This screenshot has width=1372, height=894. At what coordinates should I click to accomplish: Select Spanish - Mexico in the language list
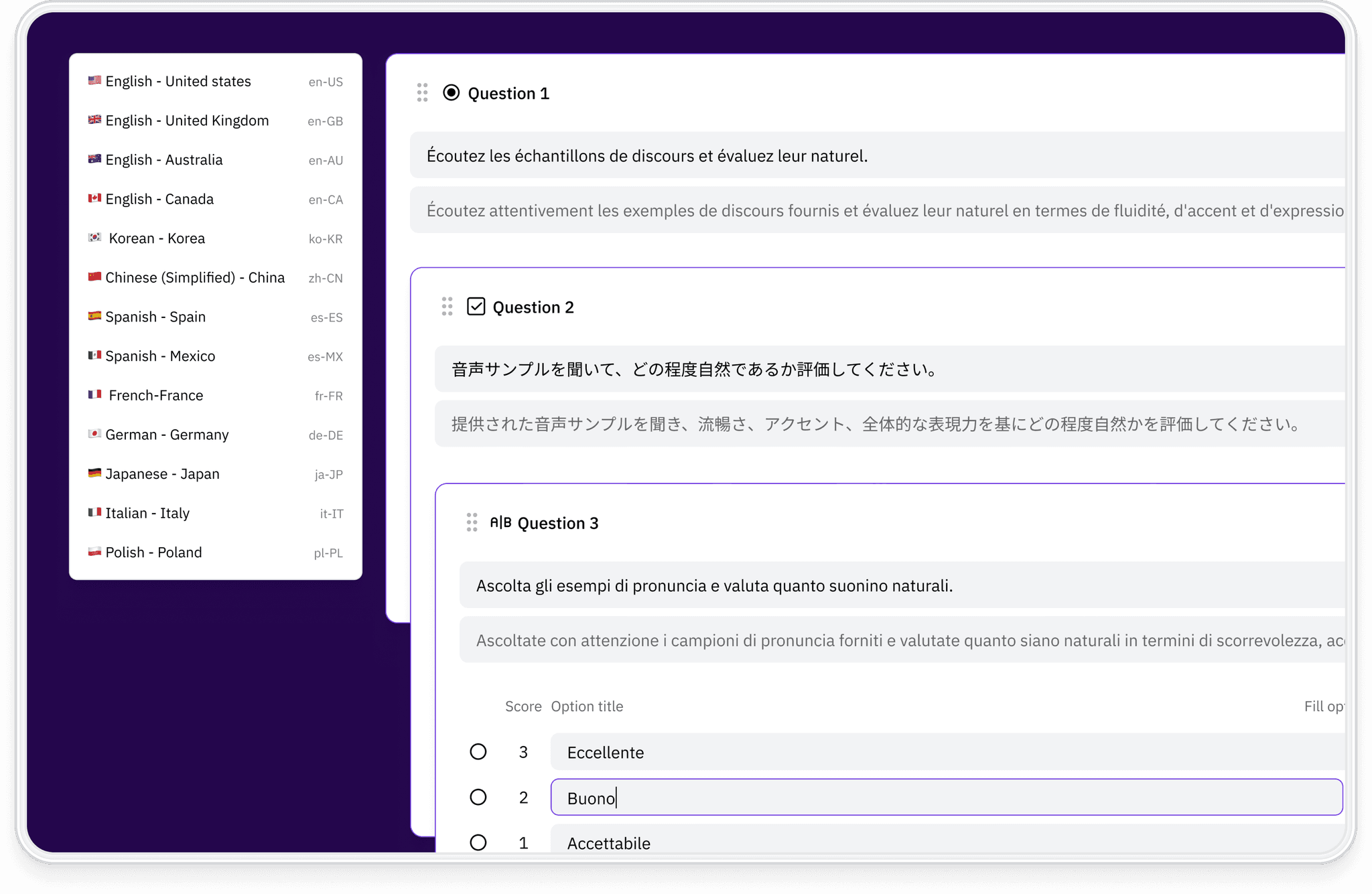(x=159, y=356)
